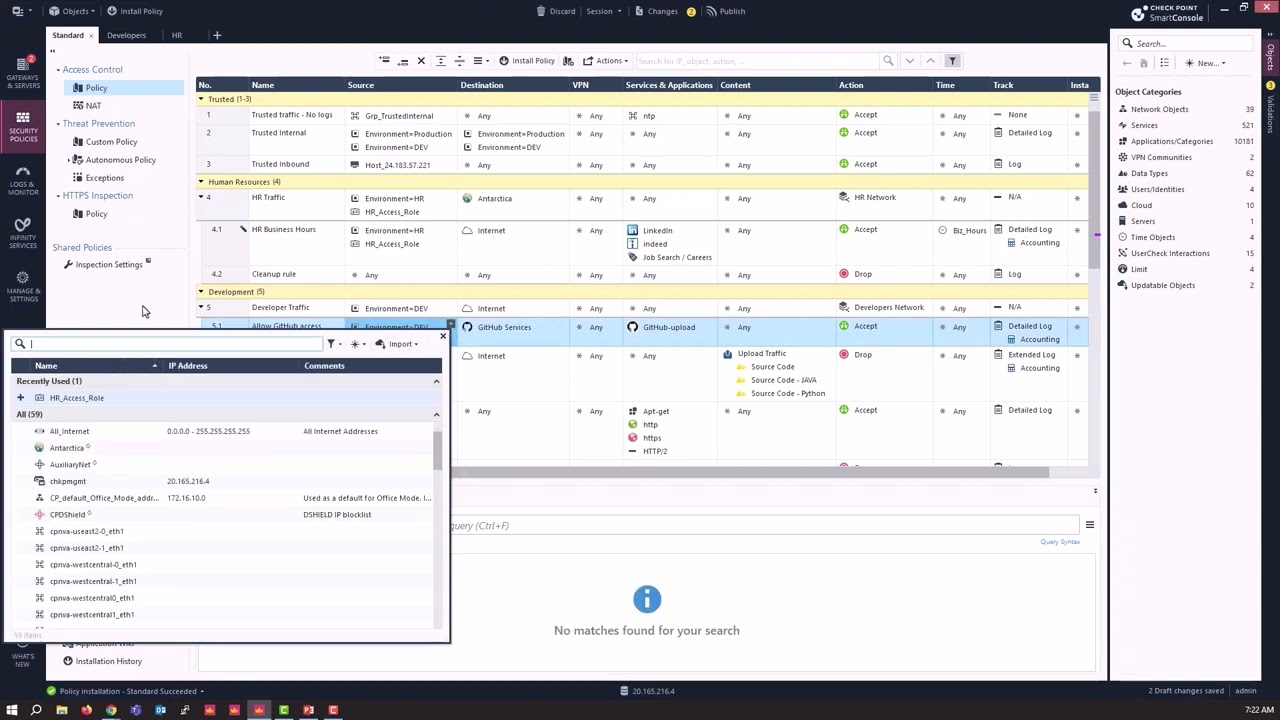Switch to HR policy tab
The width and height of the screenshot is (1280, 720).
177,35
